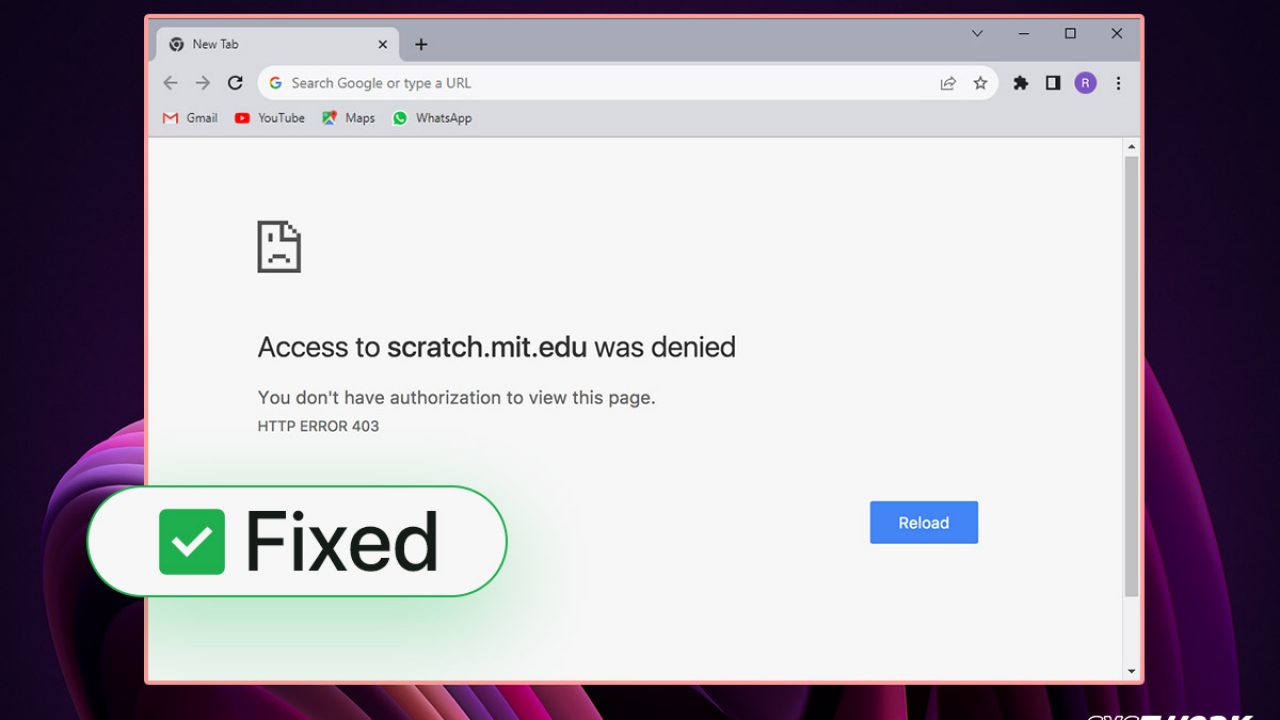Click the extensions puzzle piece icon
Image resolution: width=1280 pixels, height=720 pixels.
[x=1020, y=83]
